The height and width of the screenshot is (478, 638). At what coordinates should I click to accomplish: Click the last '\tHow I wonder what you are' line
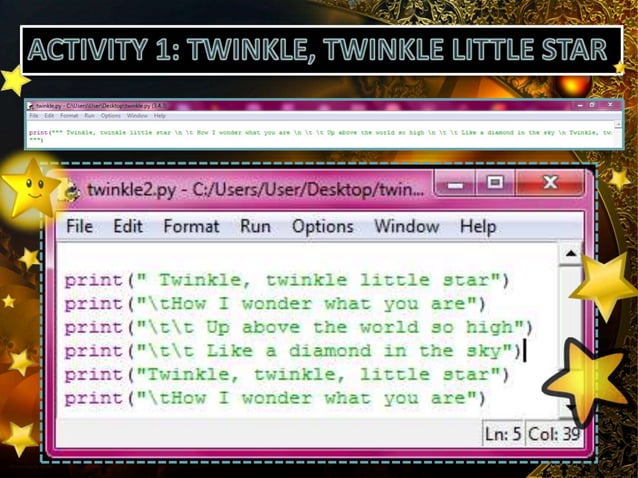click(275, 398)
